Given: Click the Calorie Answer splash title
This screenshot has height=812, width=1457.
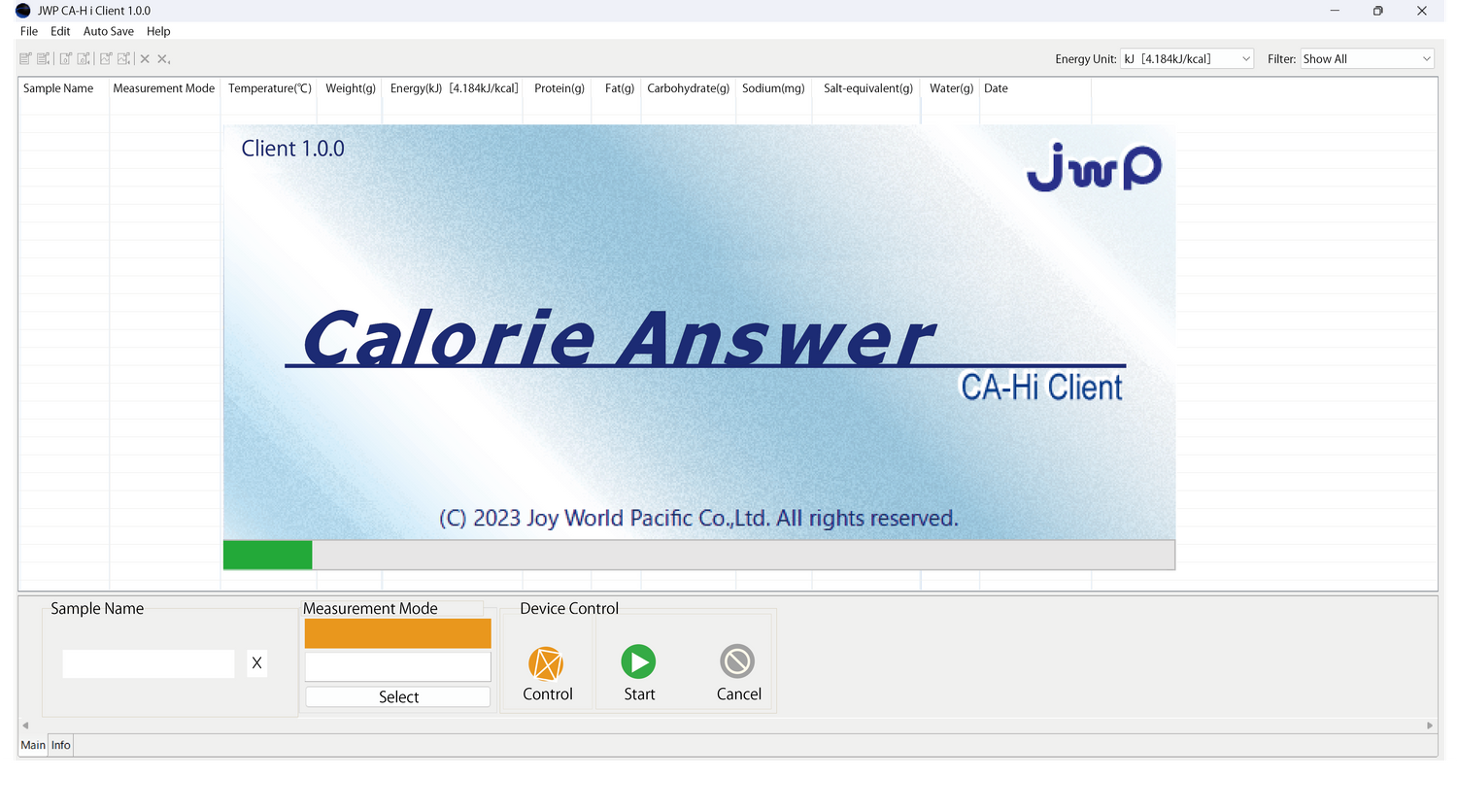Looking at the screenshot, I should pyautogui.click(x=618, y=339).
